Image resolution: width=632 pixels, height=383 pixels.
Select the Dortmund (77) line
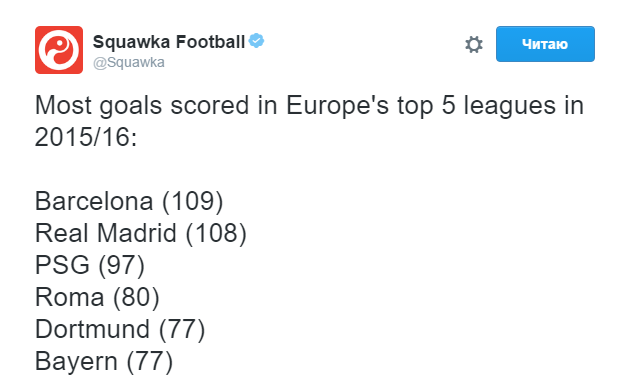pos(120,329)
